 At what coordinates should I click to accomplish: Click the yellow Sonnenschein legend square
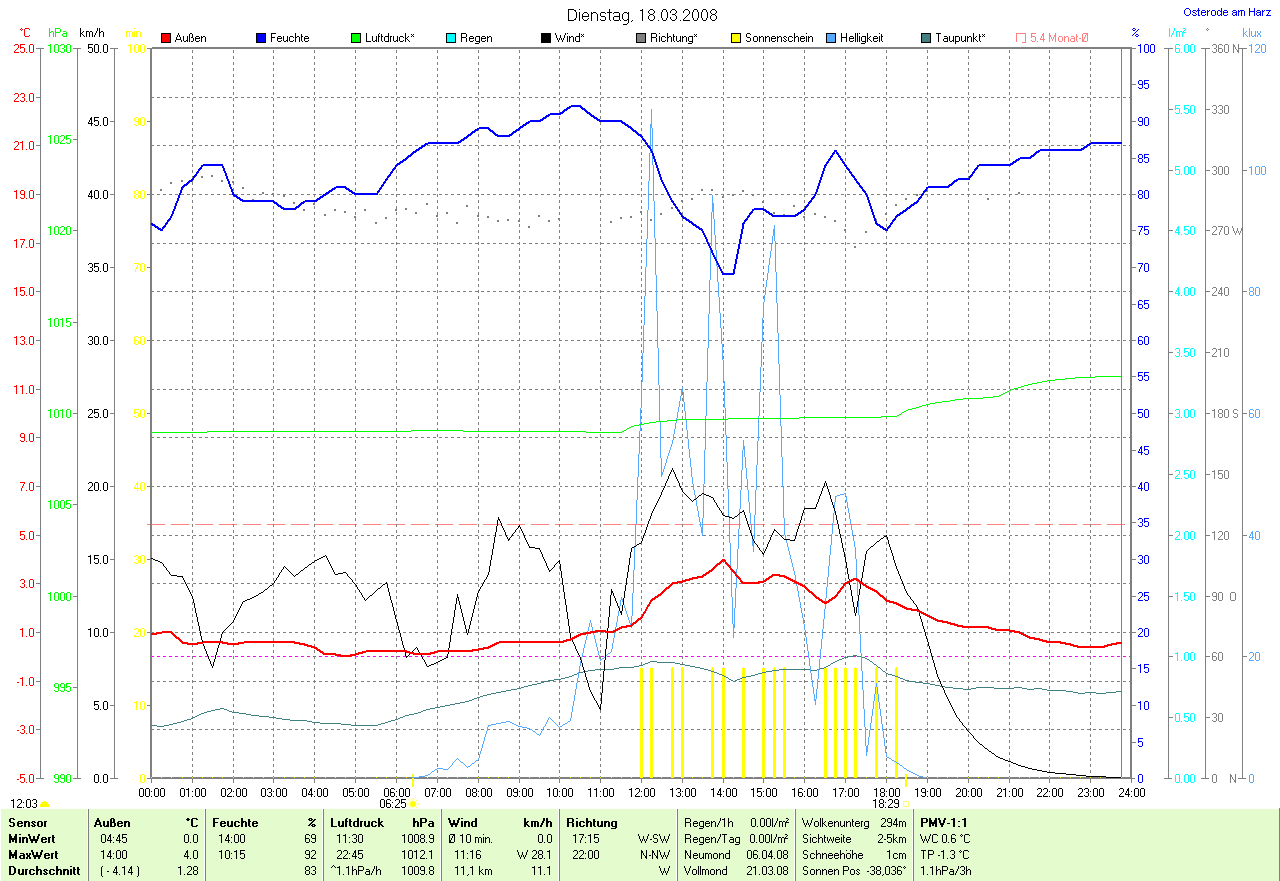tap(737, 38)
